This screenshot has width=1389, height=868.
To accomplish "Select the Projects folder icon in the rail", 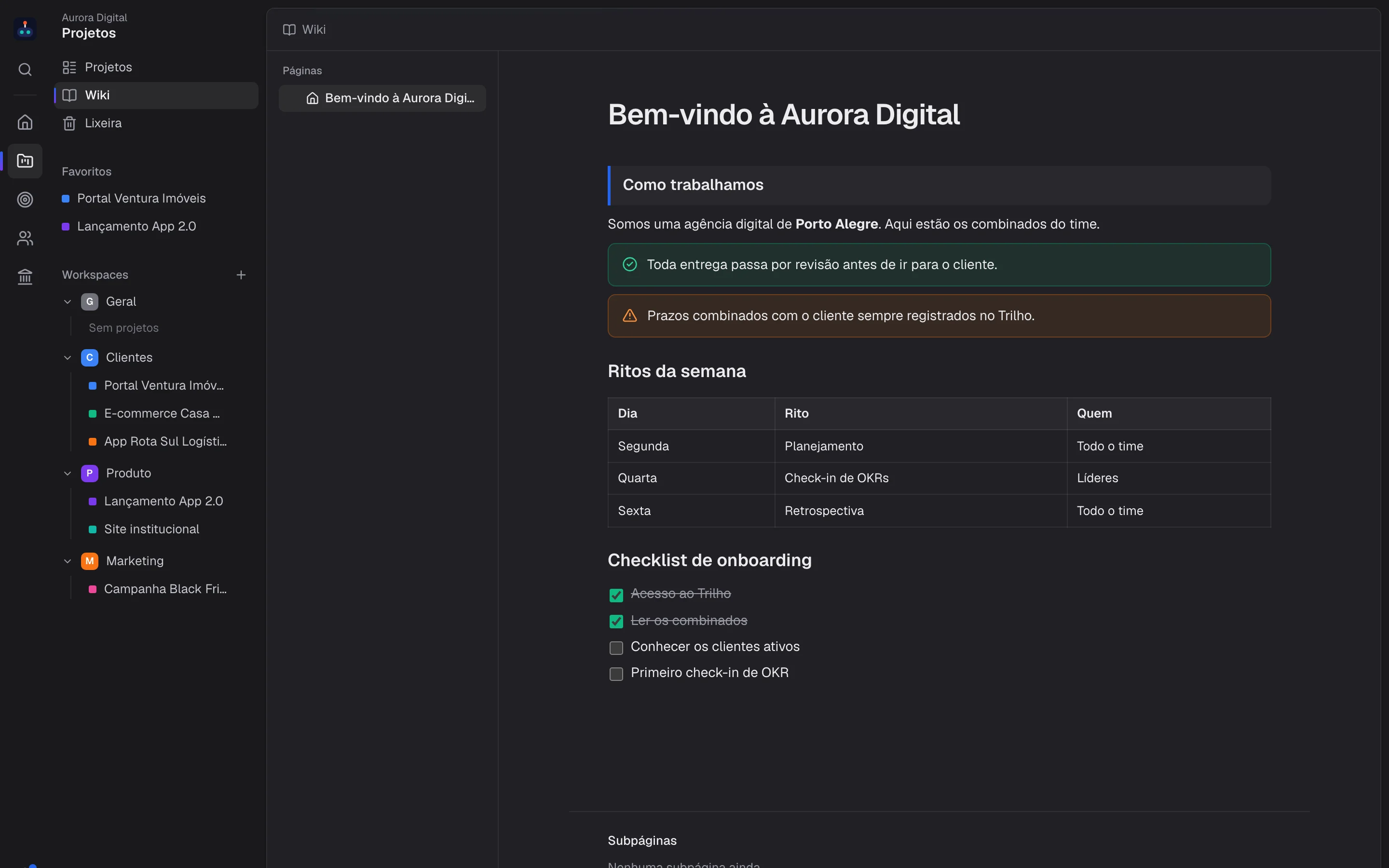I will coord(25,161).
